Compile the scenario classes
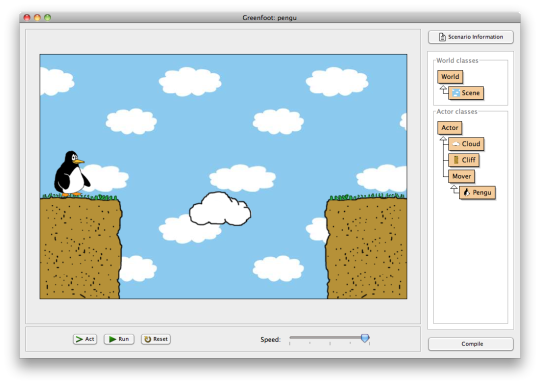 (471, 344)
